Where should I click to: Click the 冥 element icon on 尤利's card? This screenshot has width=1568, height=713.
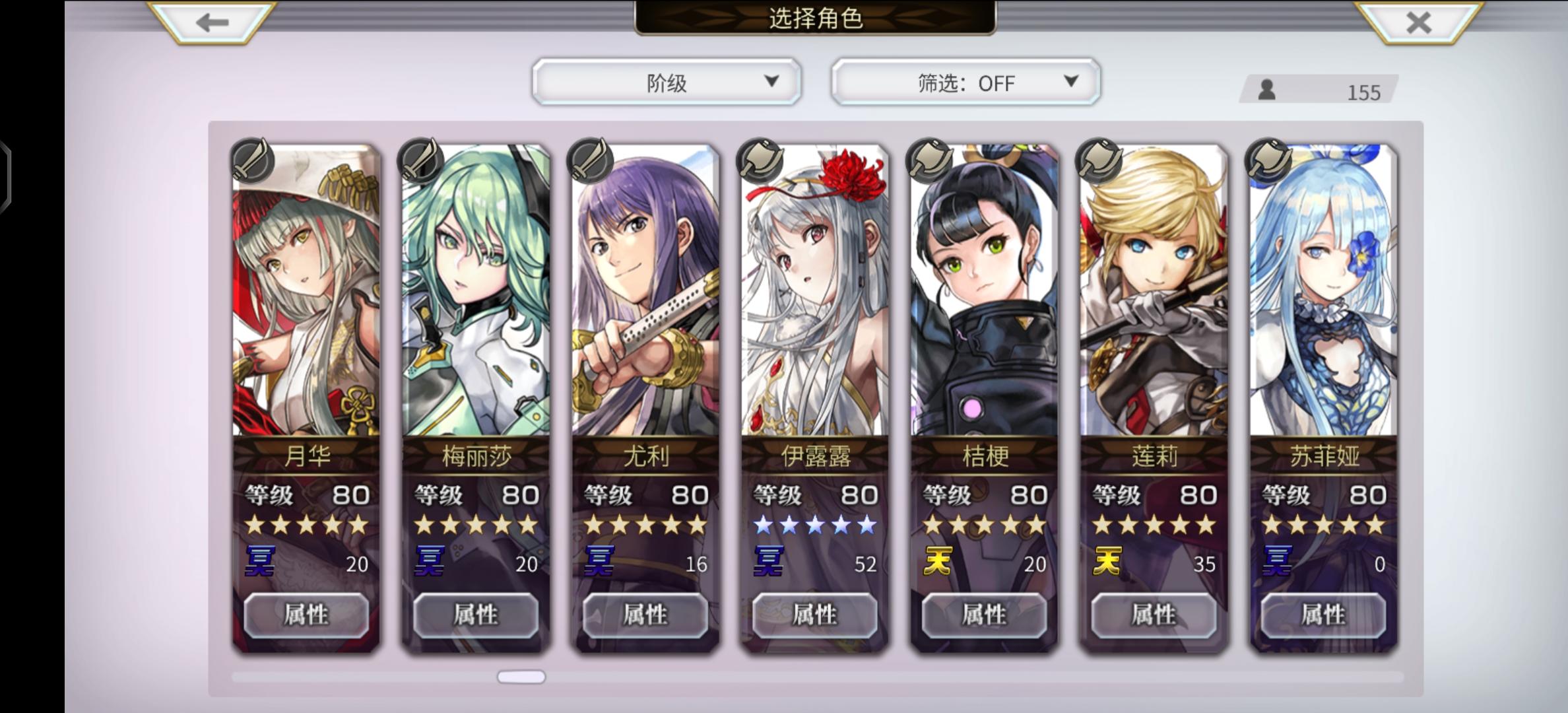599,562
